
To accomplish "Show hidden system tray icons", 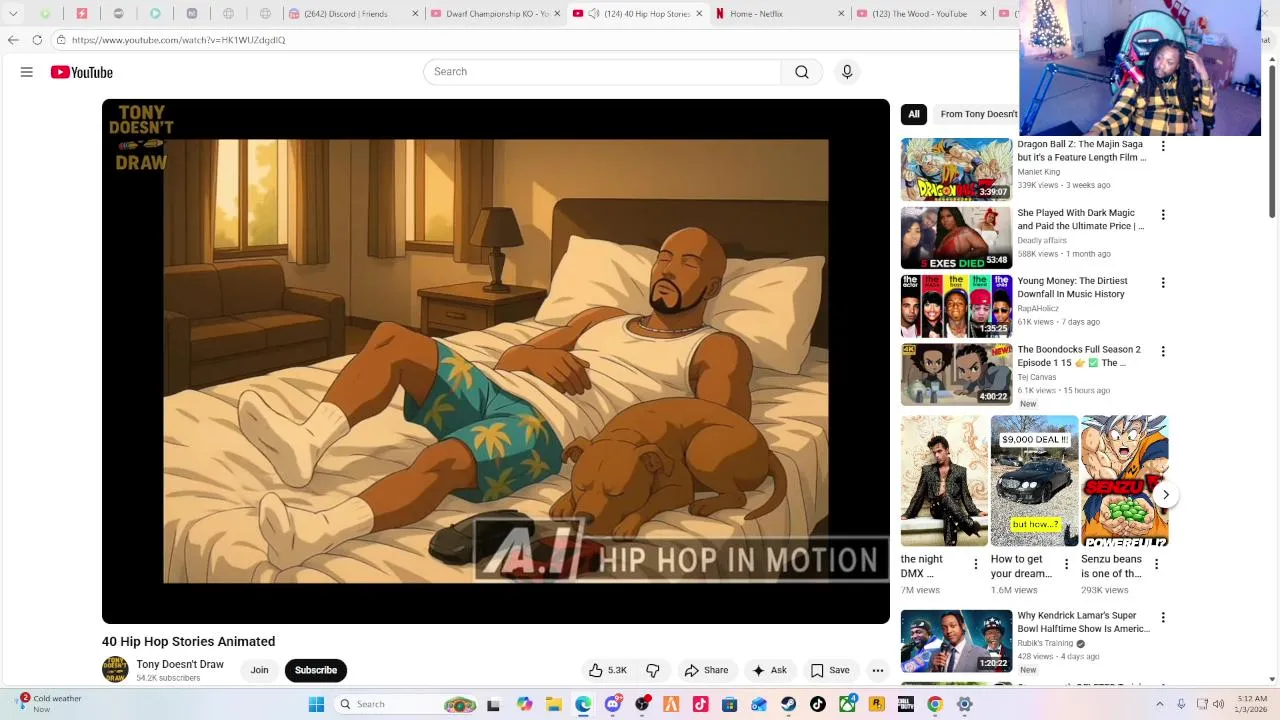I will (x=1160, y=704).
